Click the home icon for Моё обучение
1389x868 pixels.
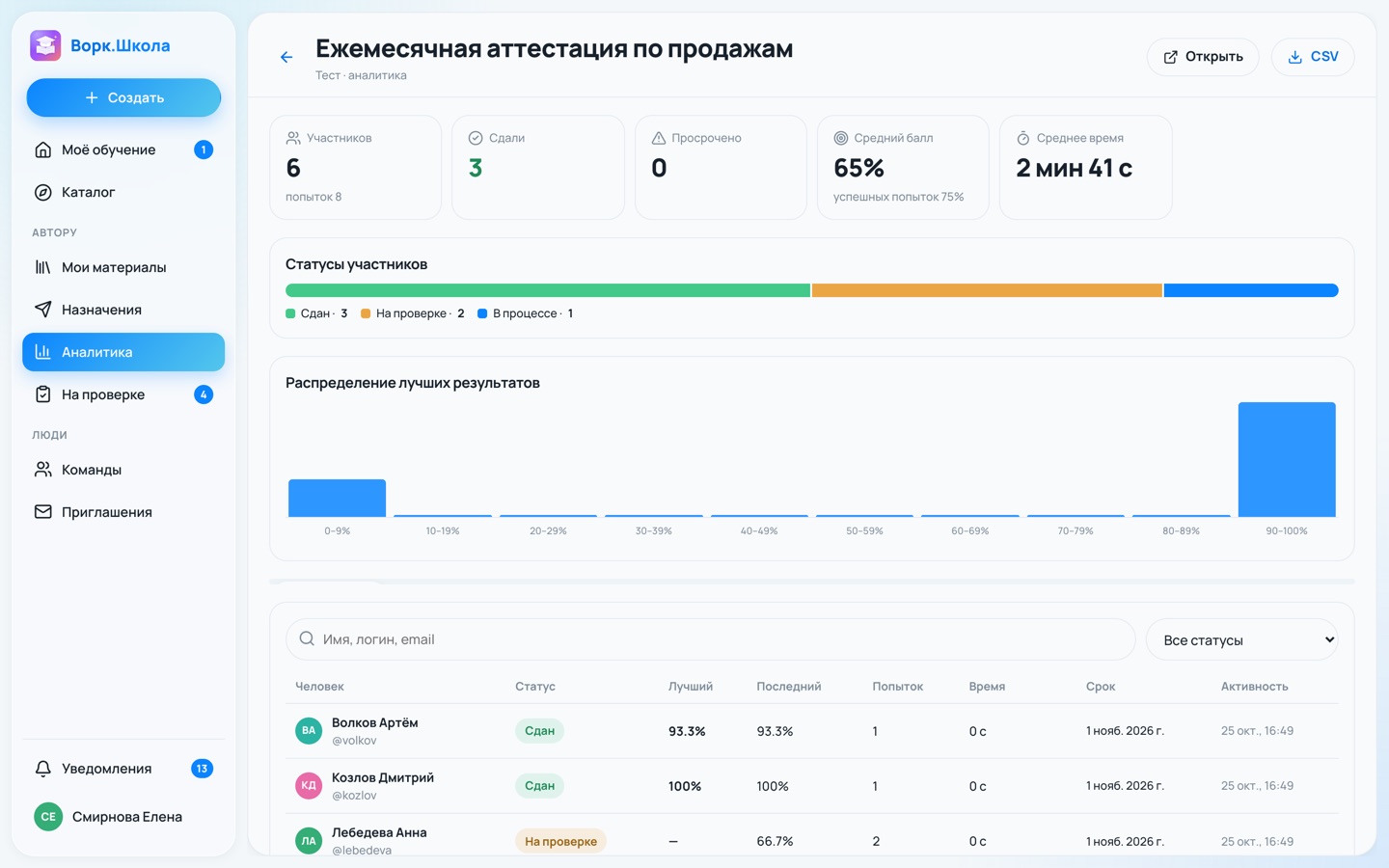43,149
